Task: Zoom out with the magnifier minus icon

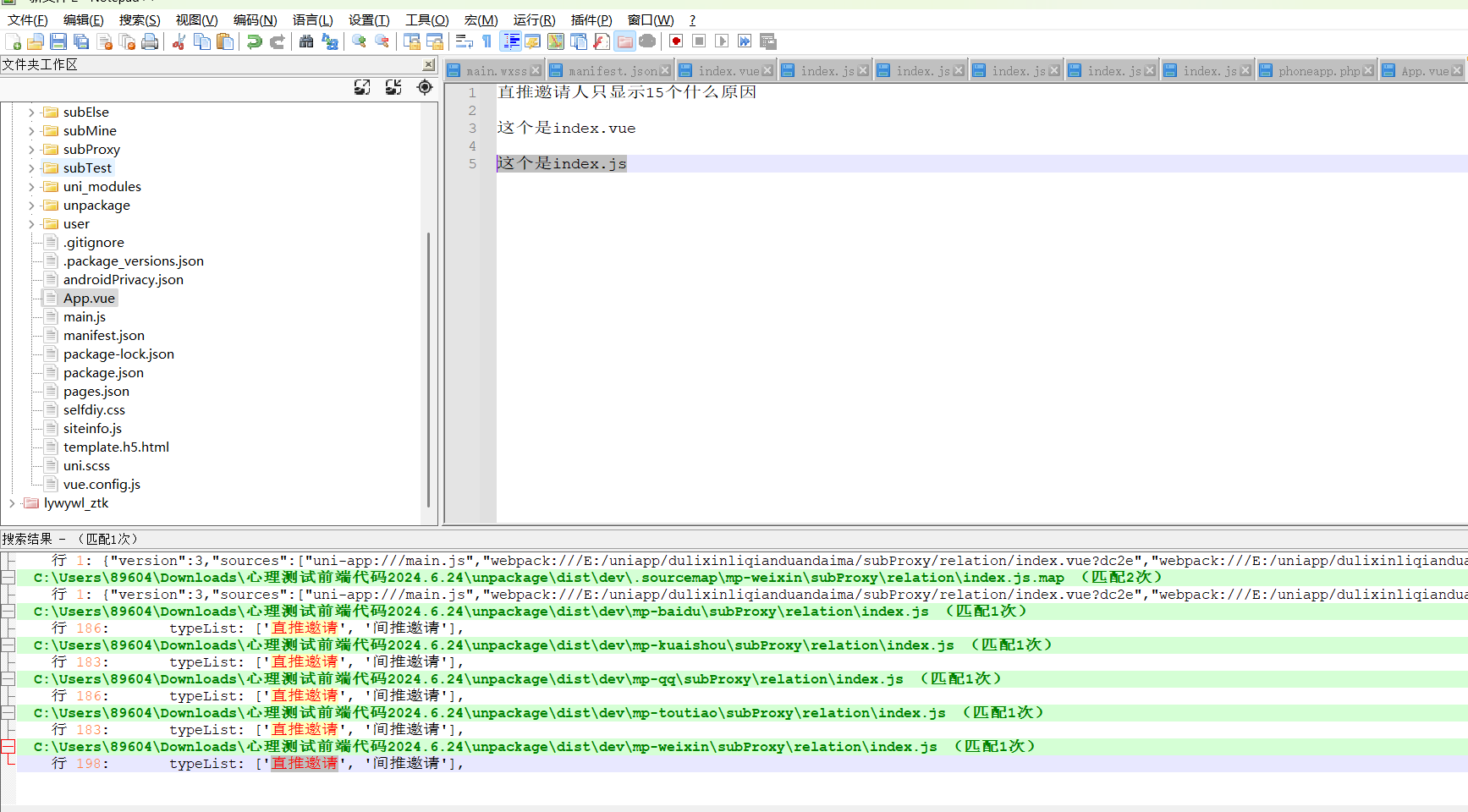Action: 382,41
